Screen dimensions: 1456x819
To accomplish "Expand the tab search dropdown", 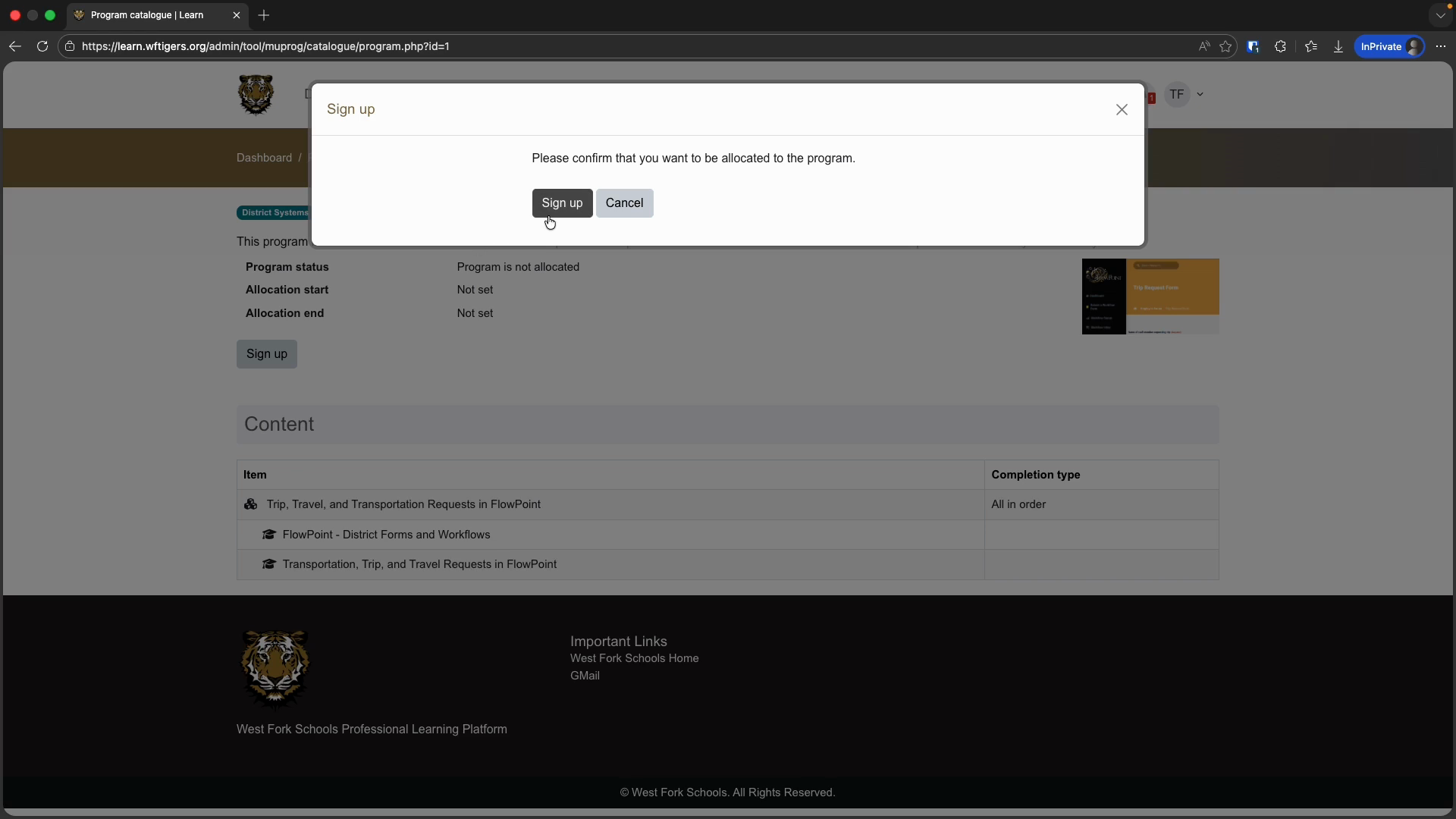I will 1440,15.
